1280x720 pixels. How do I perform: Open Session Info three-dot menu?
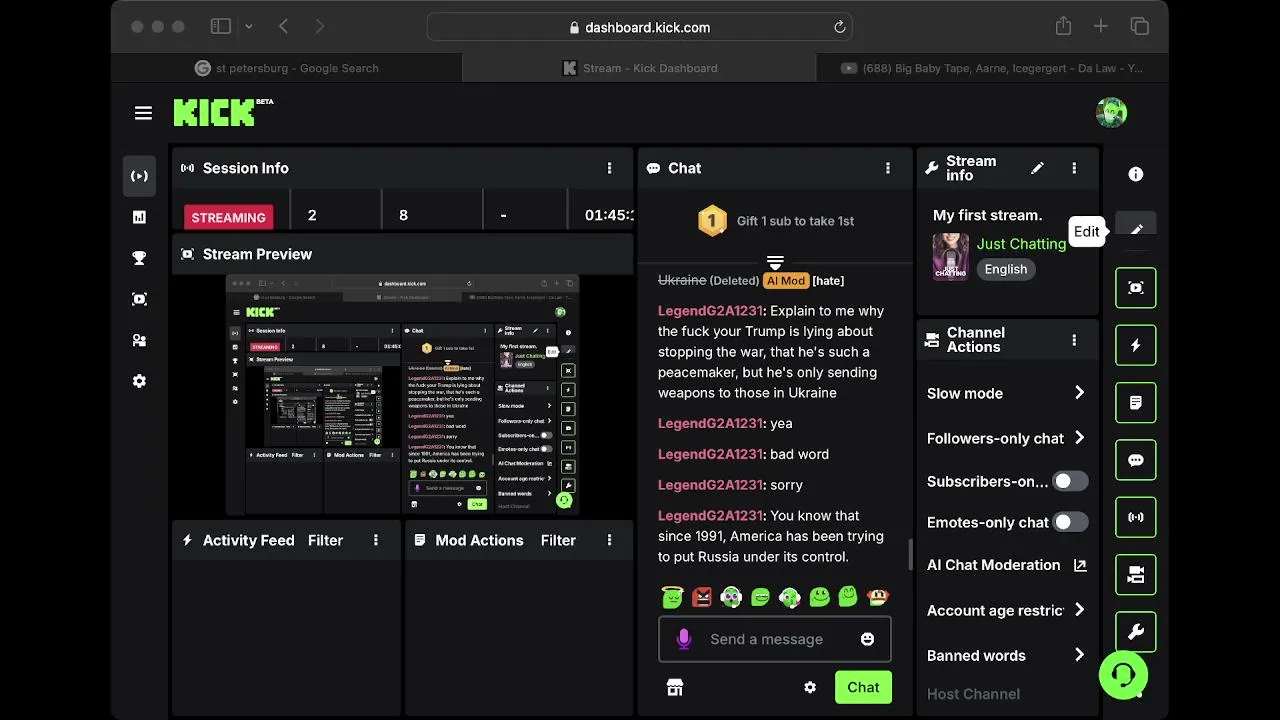click(x=609, y=168)
